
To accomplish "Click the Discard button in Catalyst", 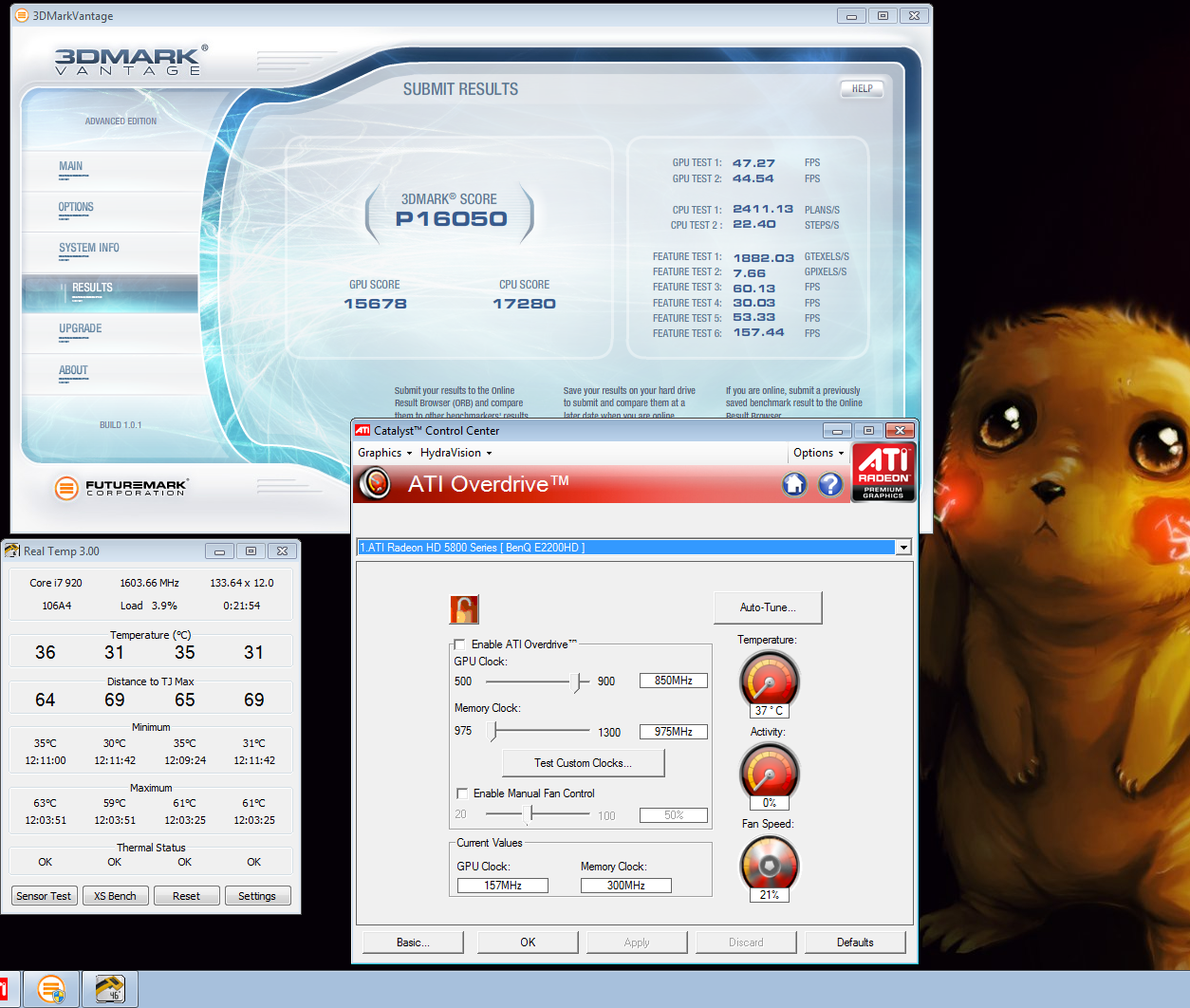I will tap(746, 943).
